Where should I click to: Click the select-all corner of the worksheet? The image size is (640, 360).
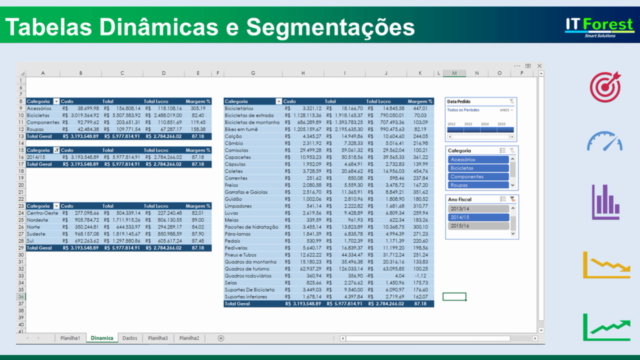tap(22, 73)
